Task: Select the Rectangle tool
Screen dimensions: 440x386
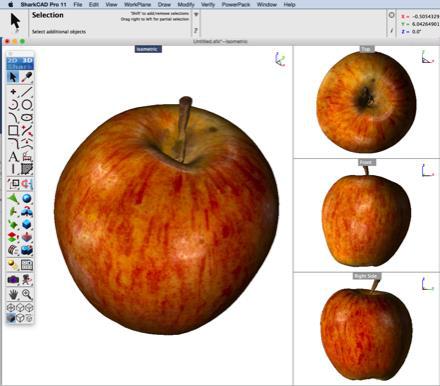Action: 13,131
